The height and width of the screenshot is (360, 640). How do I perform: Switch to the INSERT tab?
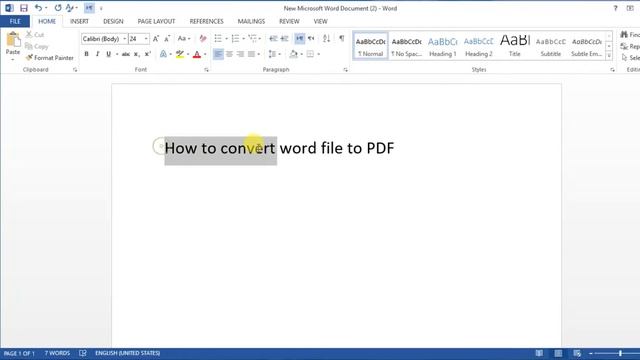coord(79,21)
